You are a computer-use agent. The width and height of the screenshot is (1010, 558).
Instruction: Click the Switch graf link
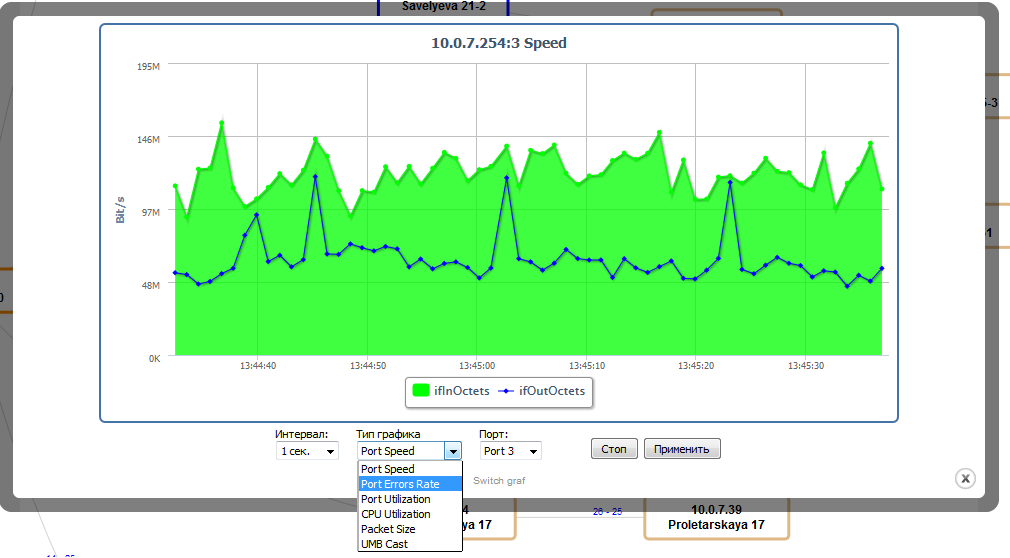pos(499,481)
